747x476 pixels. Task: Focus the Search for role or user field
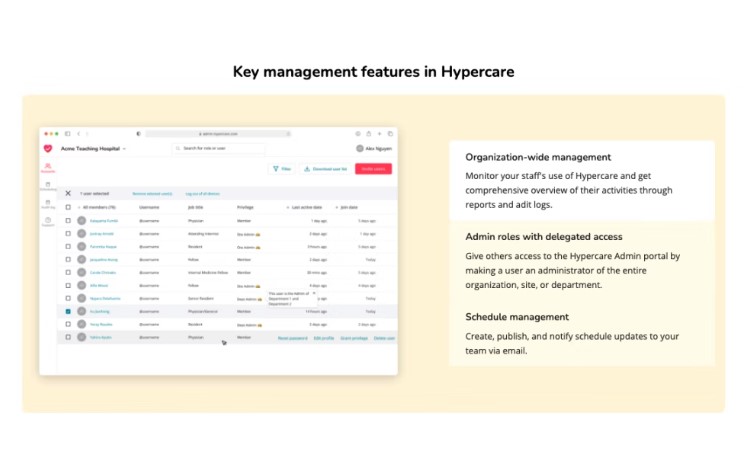[x=219, y=148]
